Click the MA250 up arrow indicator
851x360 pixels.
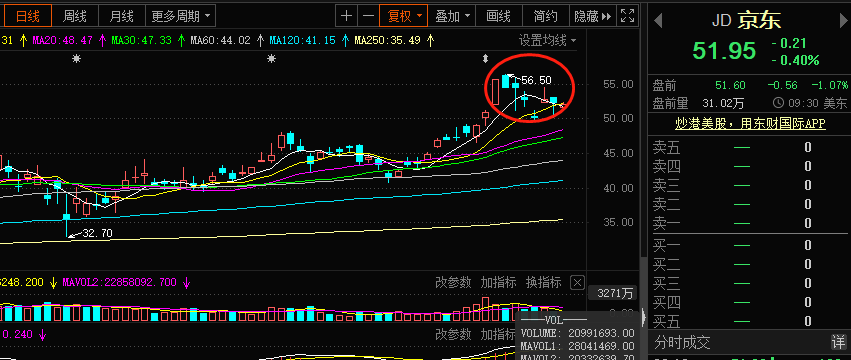[x=431, y=40]
